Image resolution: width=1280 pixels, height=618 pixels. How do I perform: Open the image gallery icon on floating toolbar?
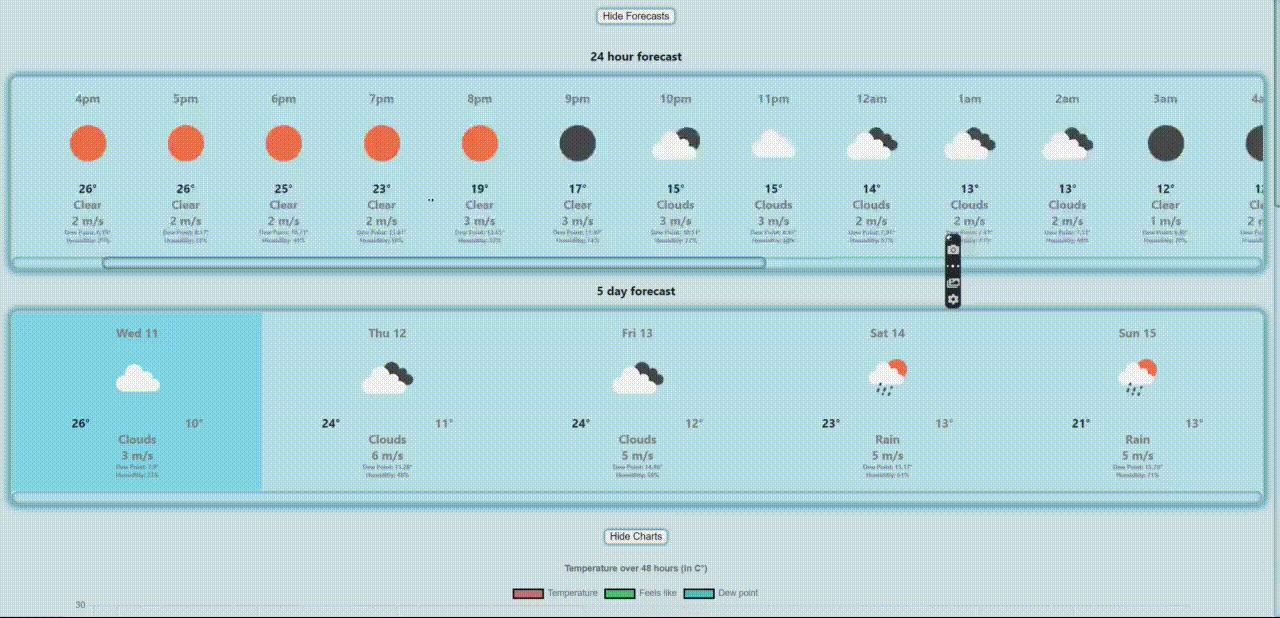coord(953,283)
